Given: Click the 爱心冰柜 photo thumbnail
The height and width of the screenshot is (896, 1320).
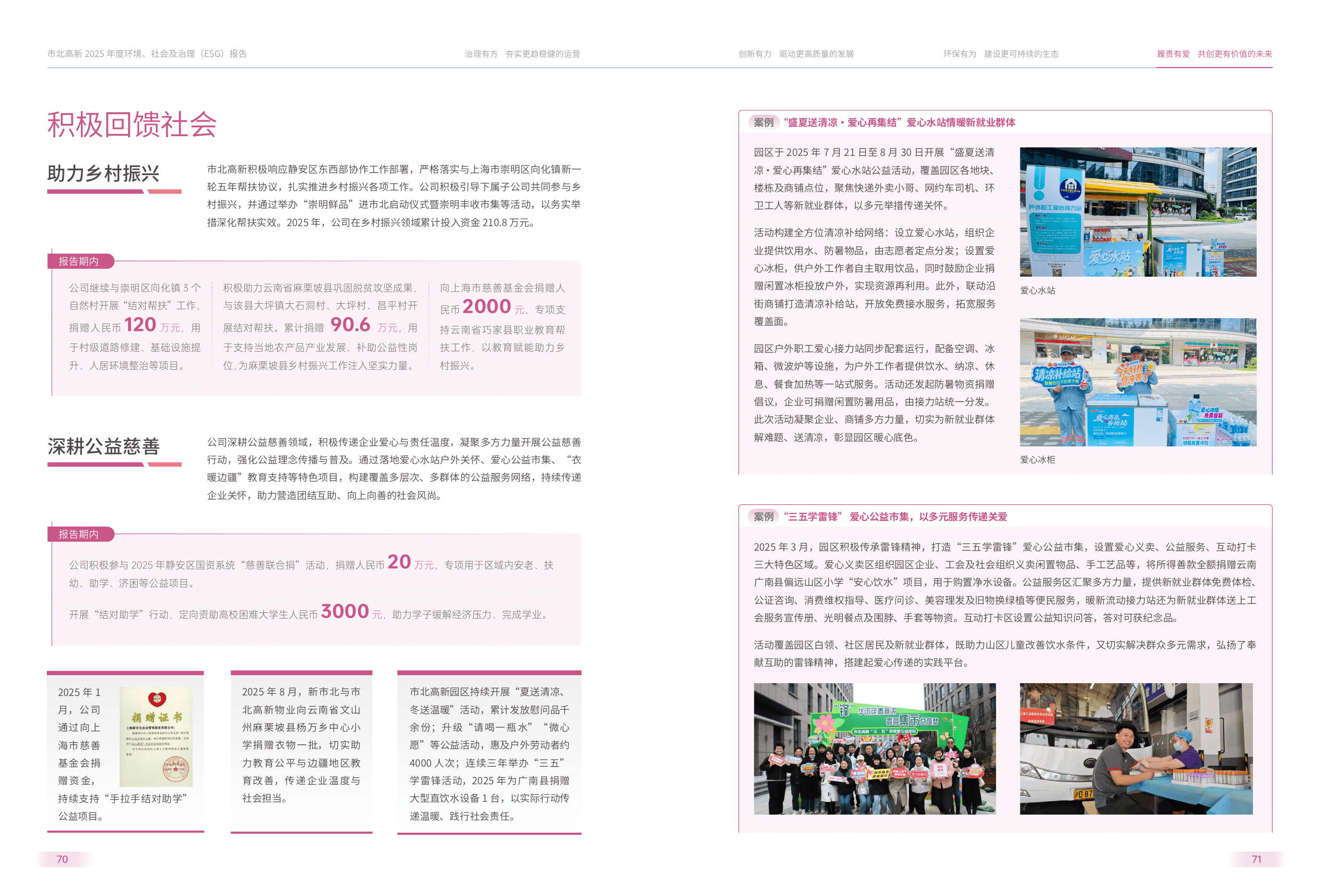Looking at the screenshot, I should [1138, 383].
